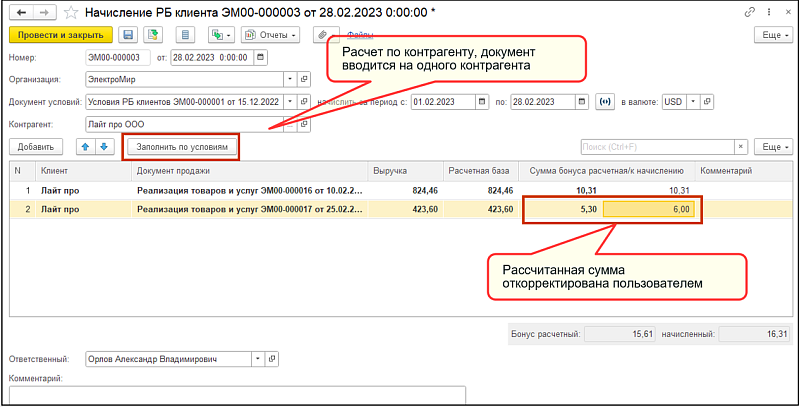Open the create-based-on dropdown icon

(221, 35)
